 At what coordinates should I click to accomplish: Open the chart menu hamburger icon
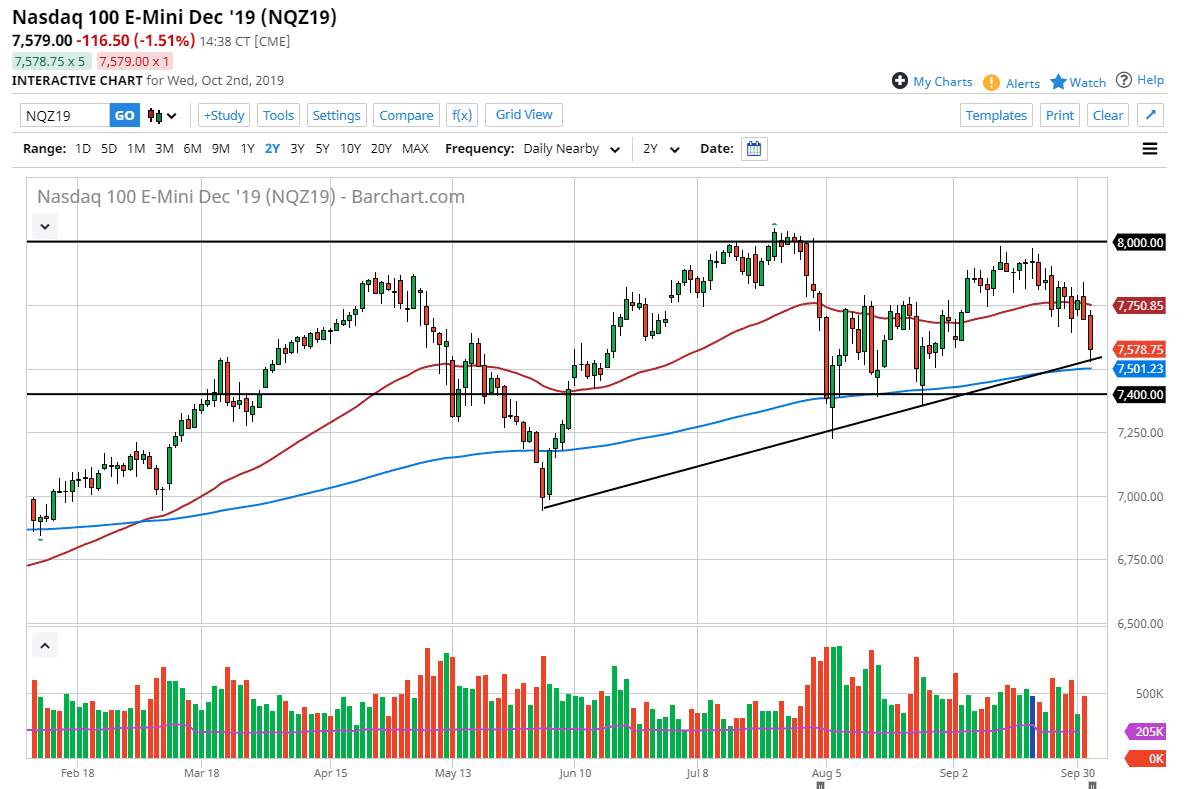point(1150,148)
